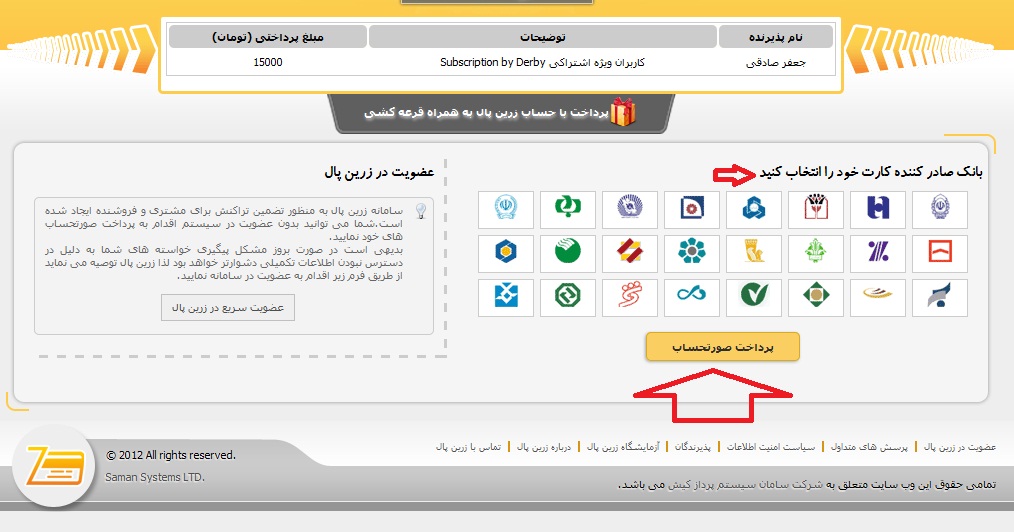Click the merchant name جعفر صادقی

point(775,63)
